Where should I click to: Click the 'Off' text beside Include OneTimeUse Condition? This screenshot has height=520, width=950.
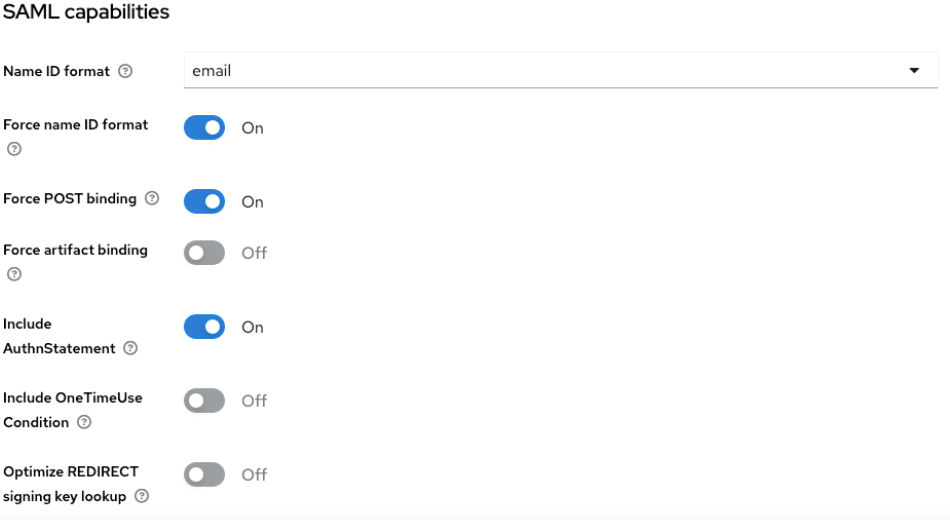coord(254,401)
